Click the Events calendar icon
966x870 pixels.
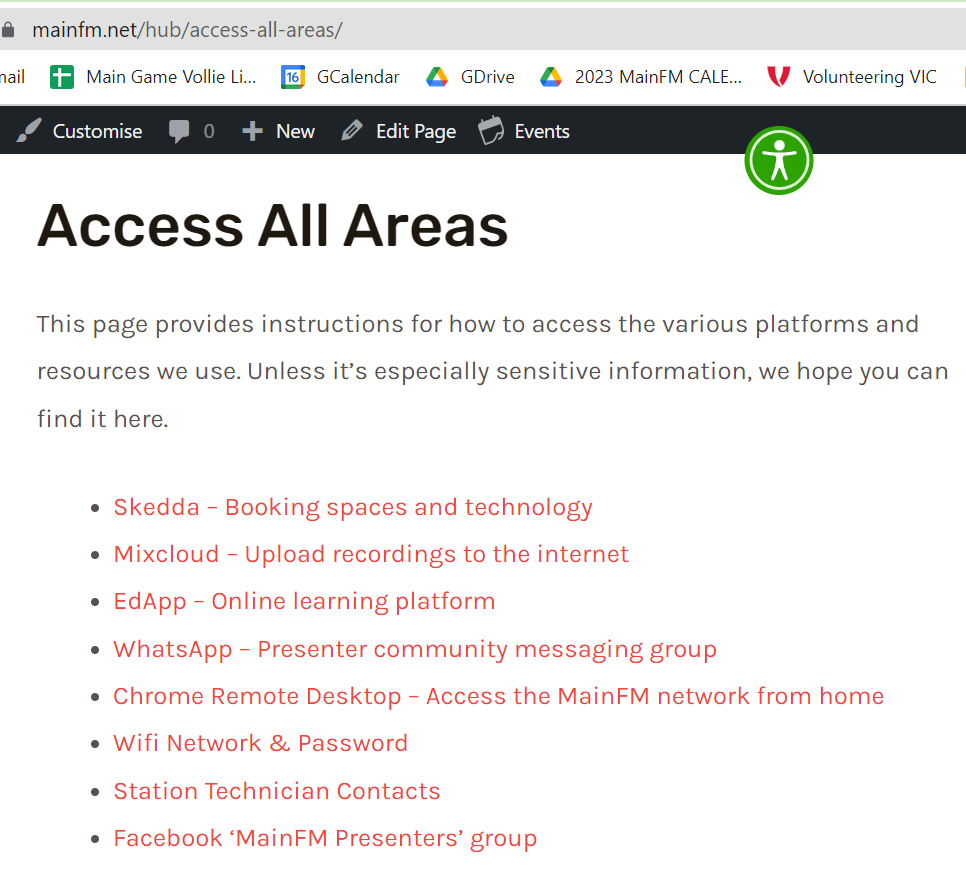coord(491,131)
